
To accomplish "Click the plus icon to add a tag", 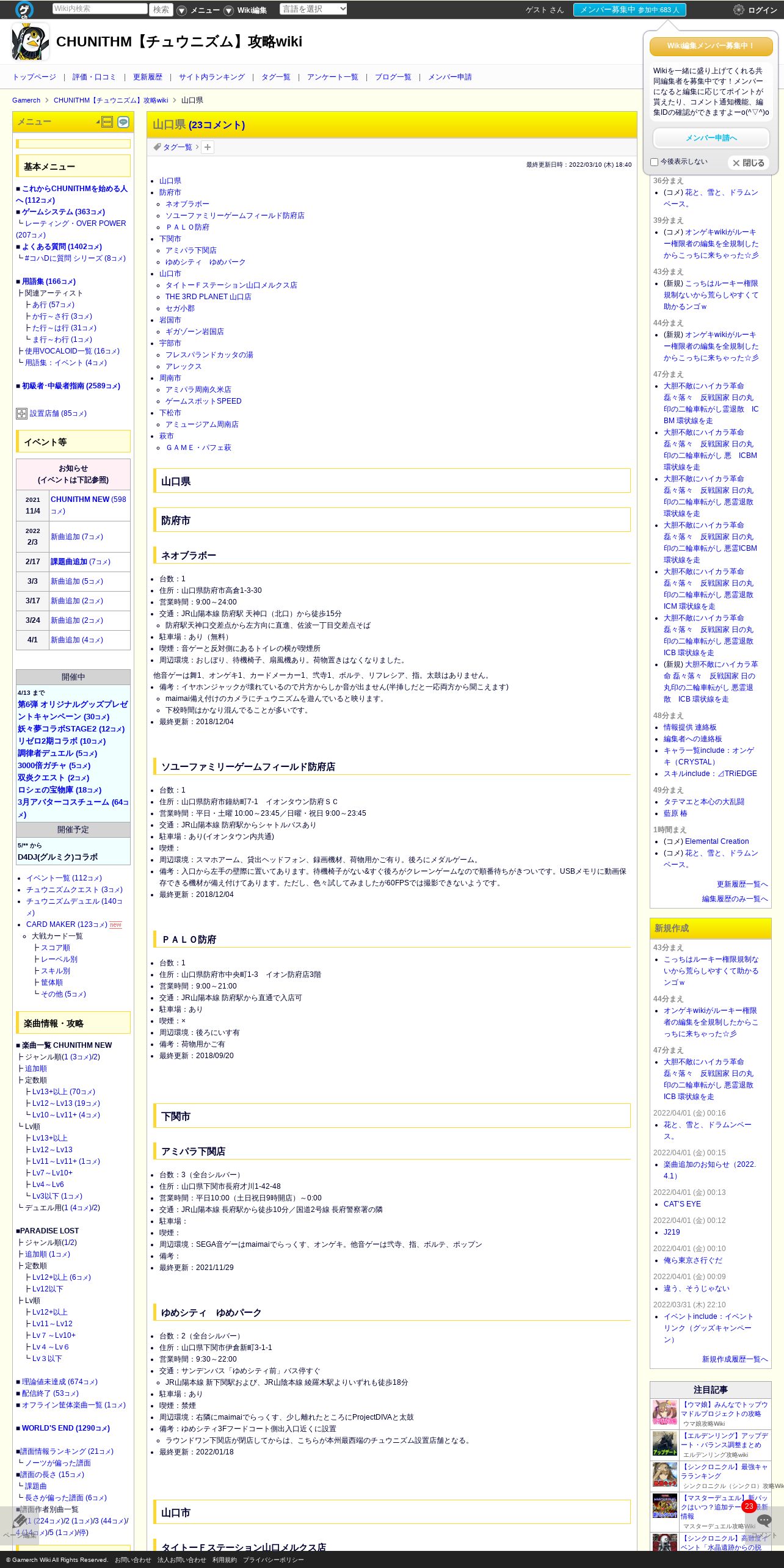I will pos(208,147).
